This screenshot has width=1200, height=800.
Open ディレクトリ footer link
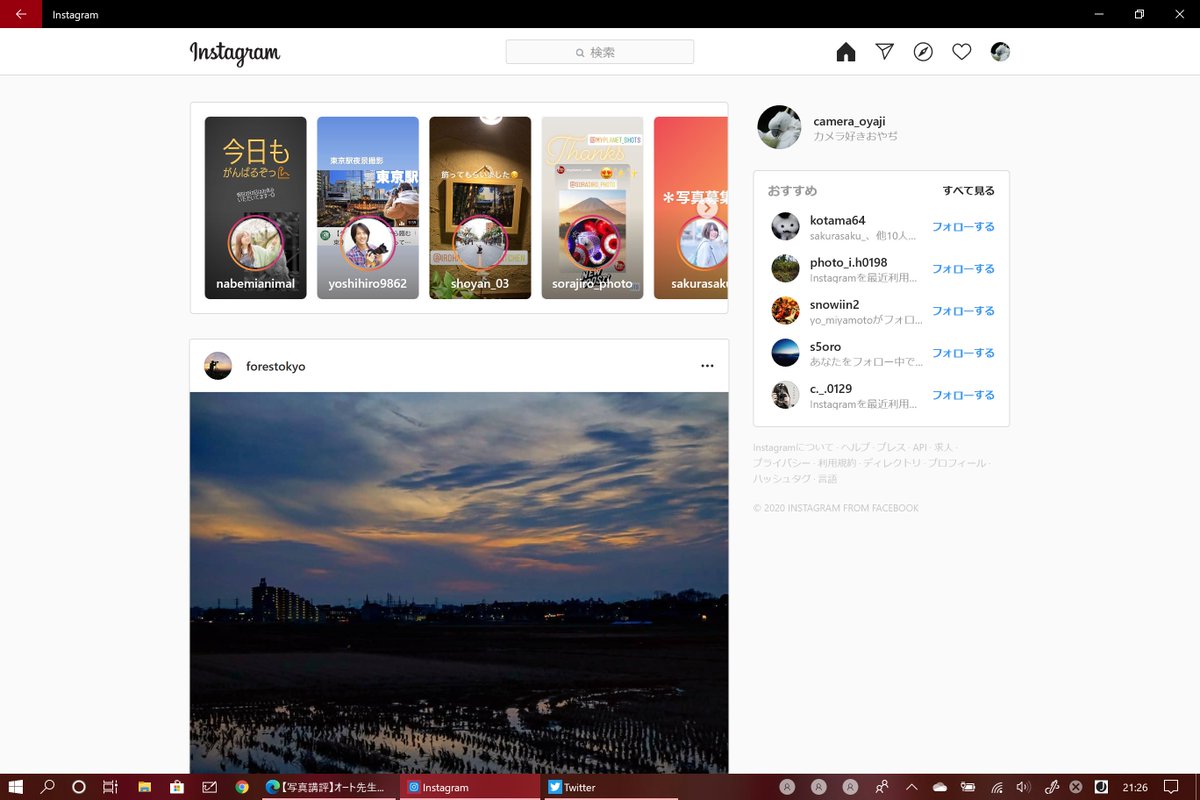(892, 463)
